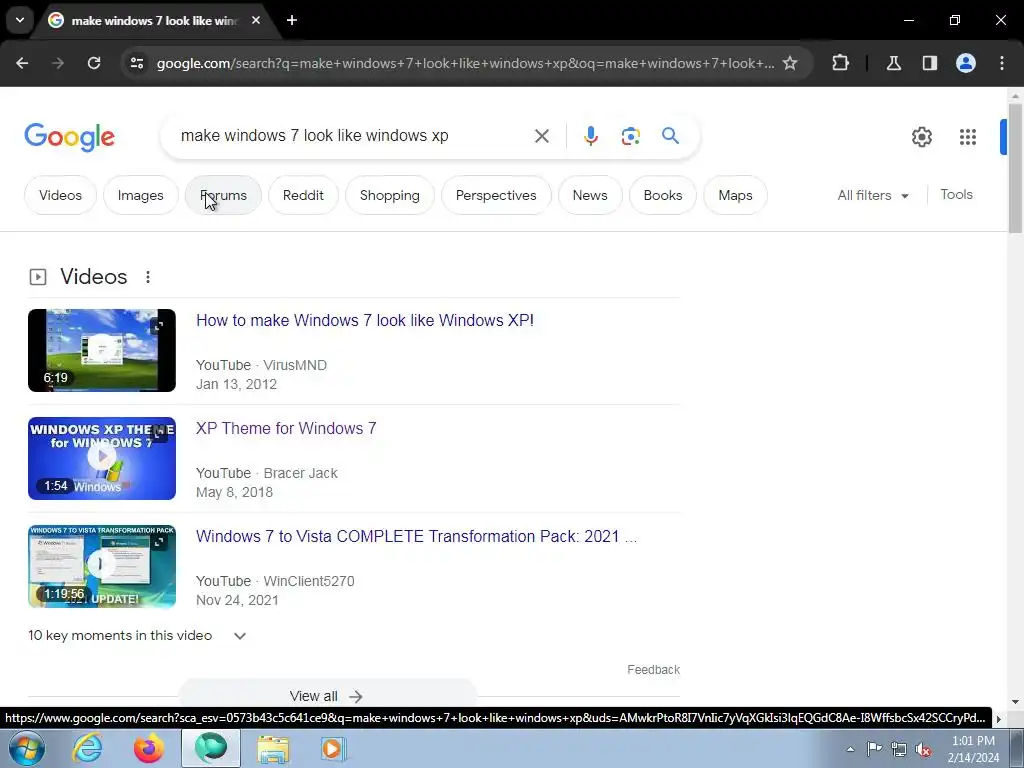Filter results by Shopping
Viewport: 1024px width, 768px height.
pyautogui.click(x=389, y=195)
